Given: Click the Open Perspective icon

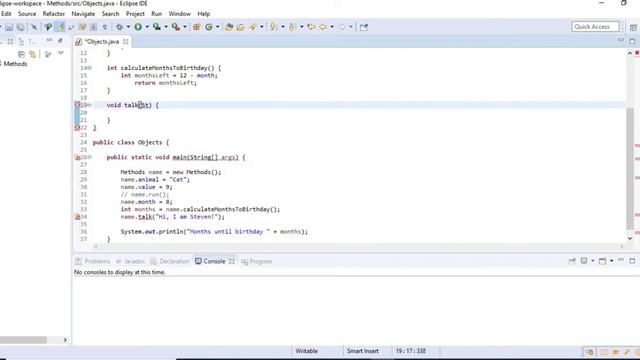Looking at the screenshot, I should click(633, 27).
